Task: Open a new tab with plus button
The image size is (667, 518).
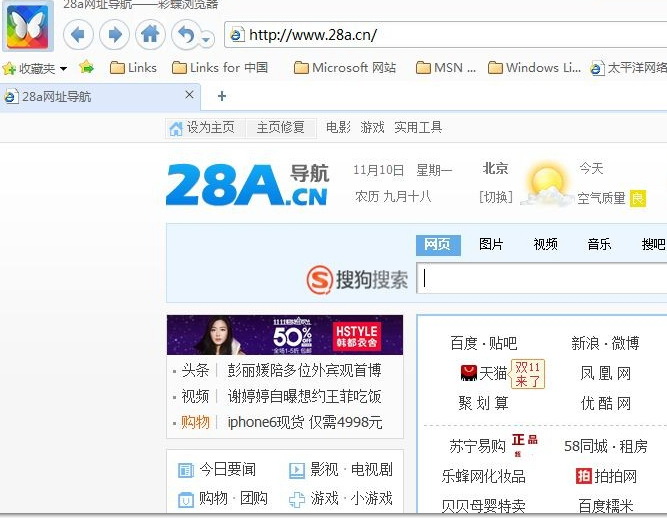Action: 222,96
